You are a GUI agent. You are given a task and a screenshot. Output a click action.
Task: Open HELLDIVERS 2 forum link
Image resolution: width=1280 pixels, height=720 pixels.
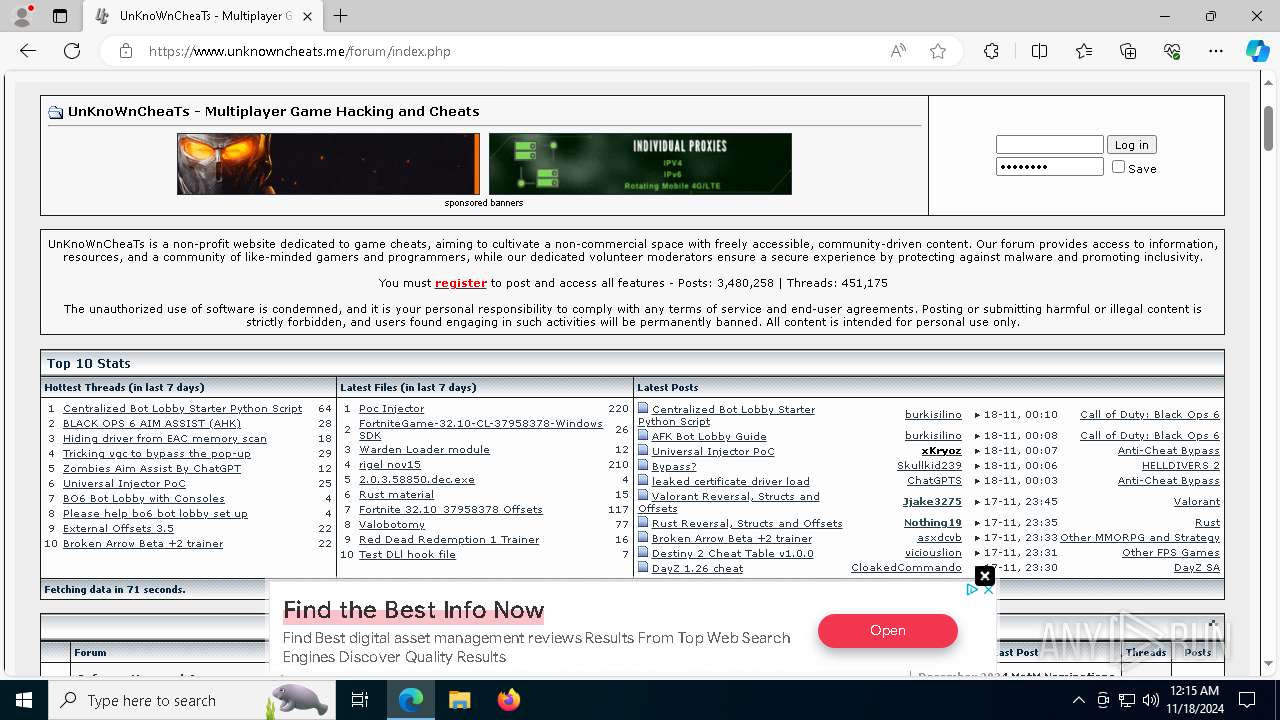coord(1181,465)
